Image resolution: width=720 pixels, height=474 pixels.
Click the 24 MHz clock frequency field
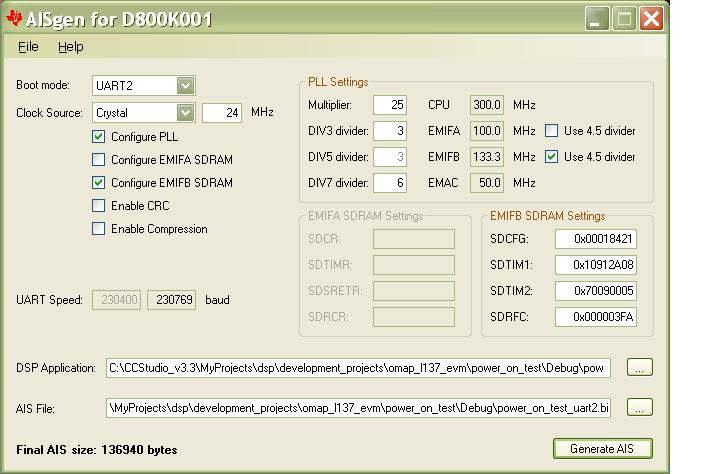coord(222,113)
